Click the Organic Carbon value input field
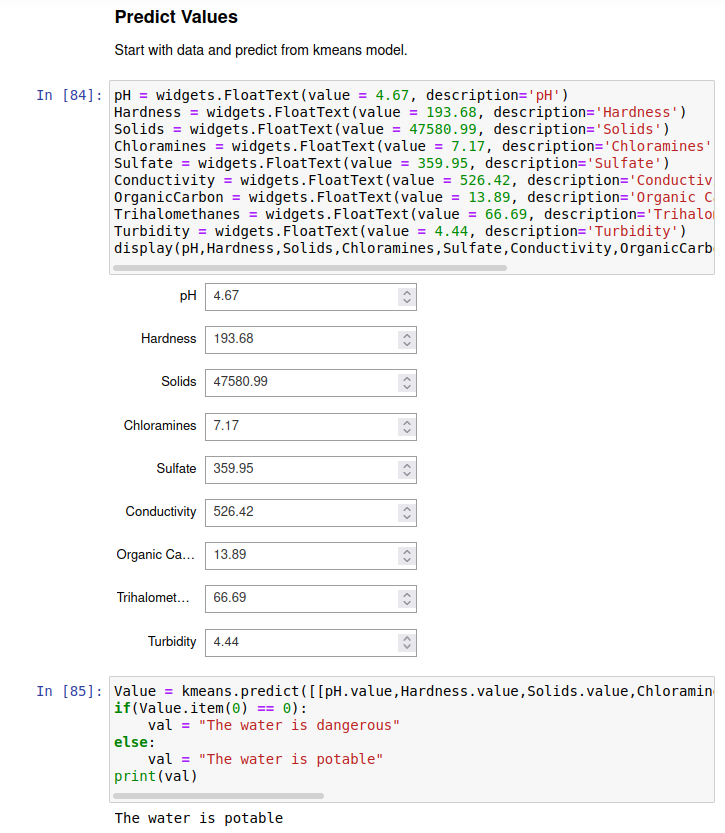Viewport: 725px width, 833px height. pos(310,556)
